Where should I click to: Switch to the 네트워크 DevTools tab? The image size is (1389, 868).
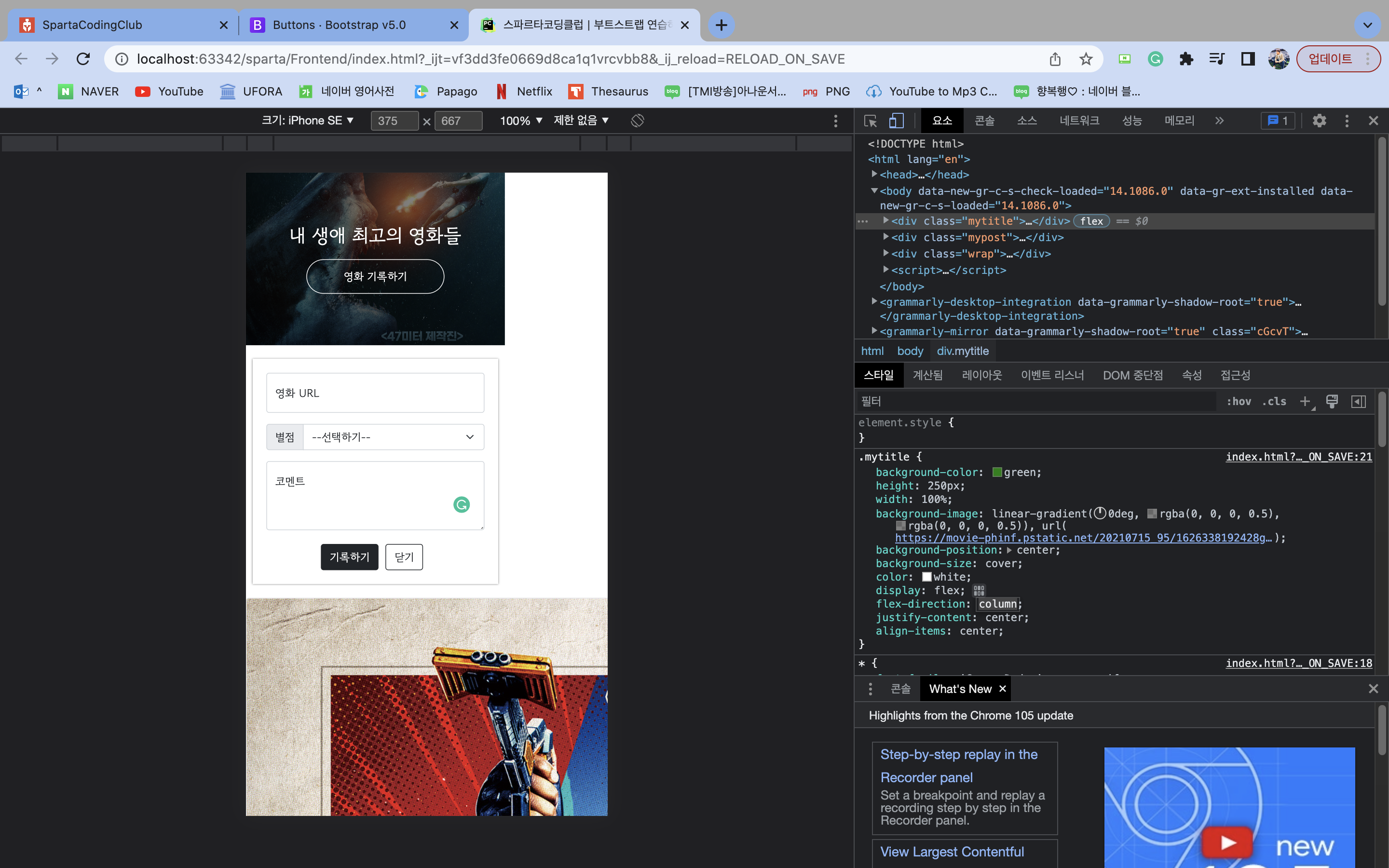(1079, 121)
